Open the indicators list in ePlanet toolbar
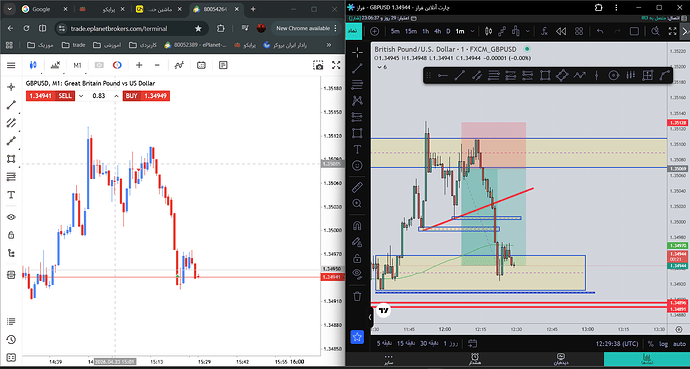 [55, 65]
